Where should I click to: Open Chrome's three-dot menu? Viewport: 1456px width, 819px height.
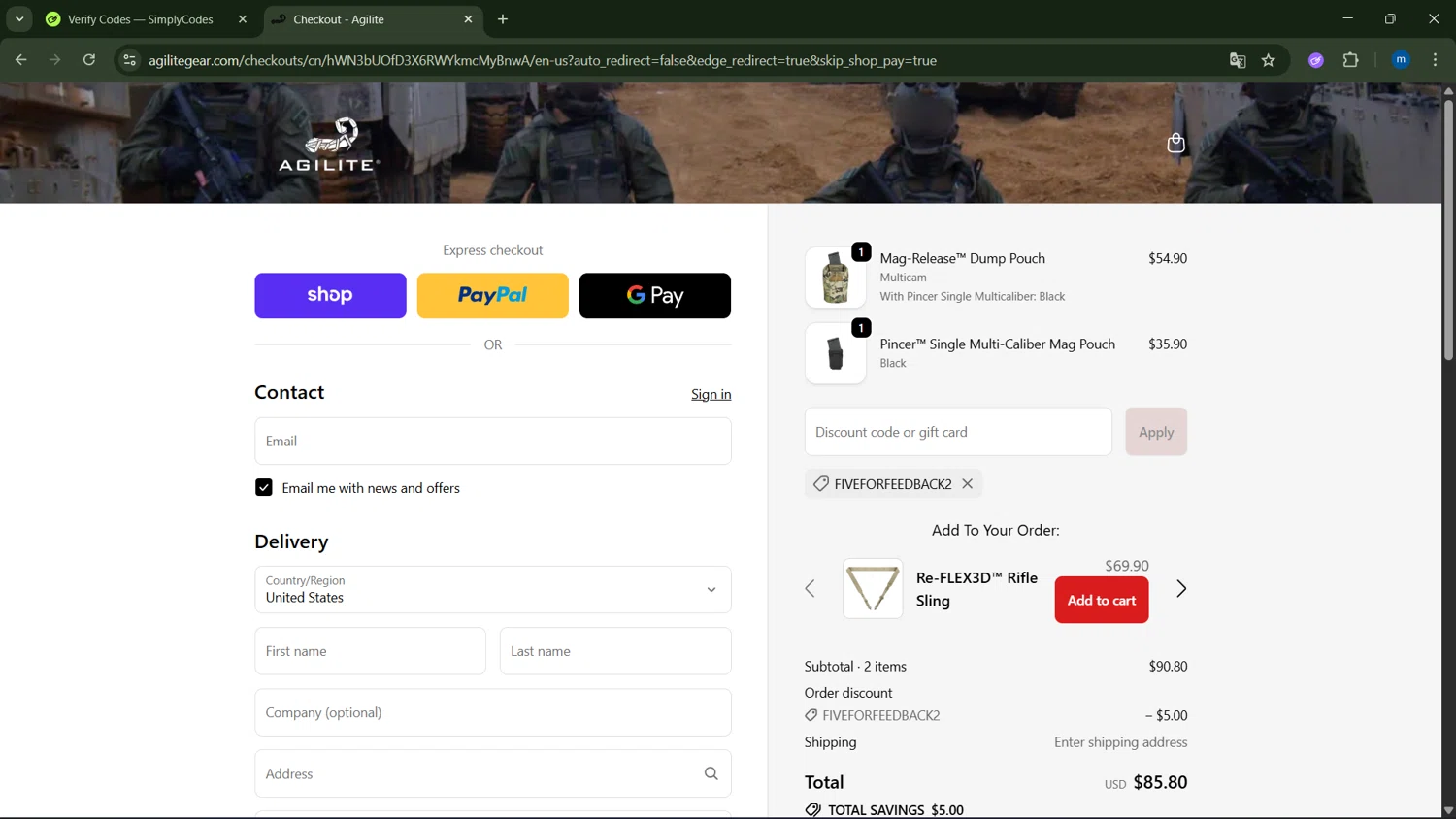pos(1435,60)
